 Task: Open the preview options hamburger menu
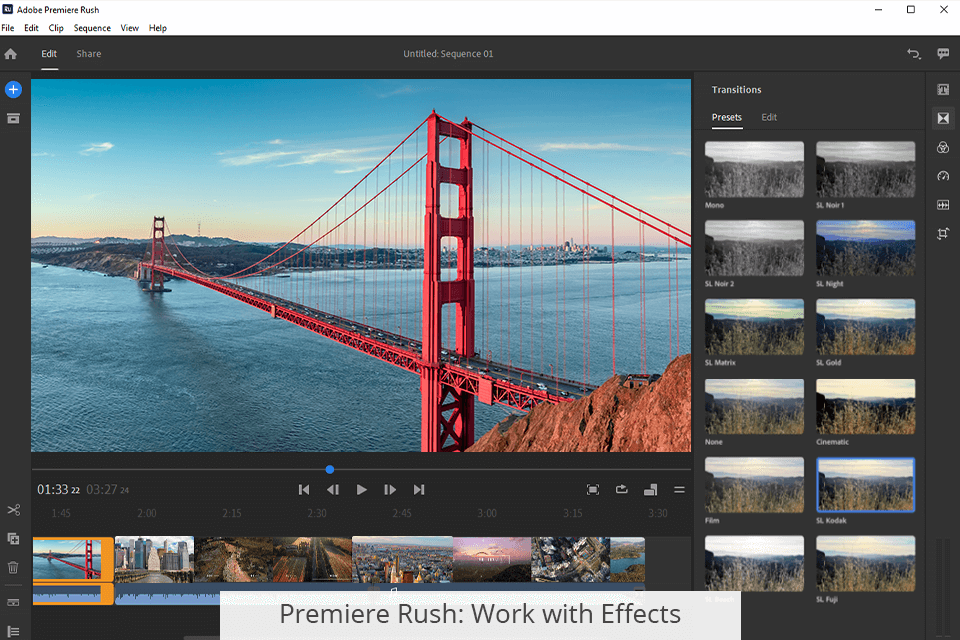point(679,489)
